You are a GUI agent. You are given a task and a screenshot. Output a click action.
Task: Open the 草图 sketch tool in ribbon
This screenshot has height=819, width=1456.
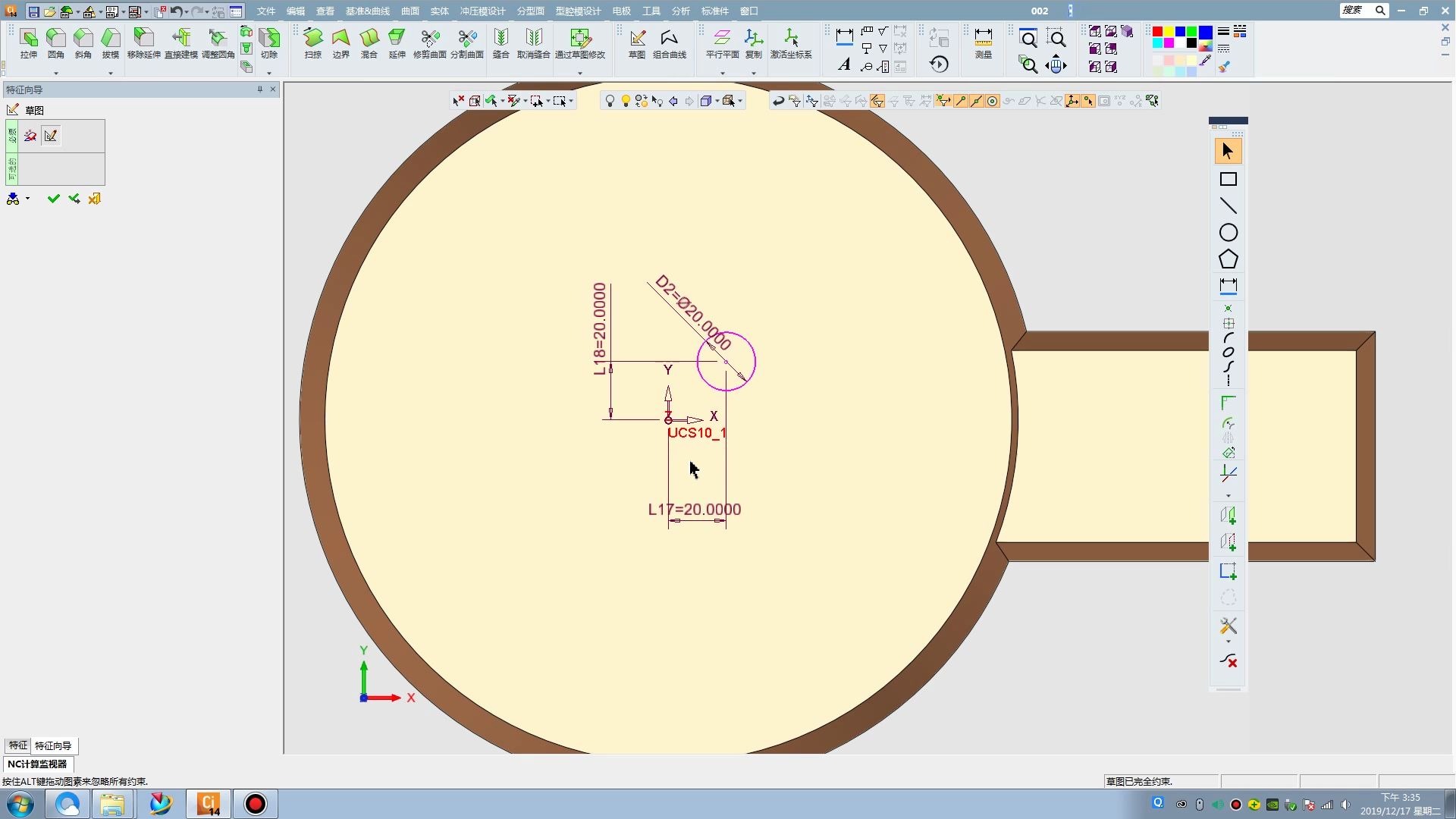tap(637, 42)
